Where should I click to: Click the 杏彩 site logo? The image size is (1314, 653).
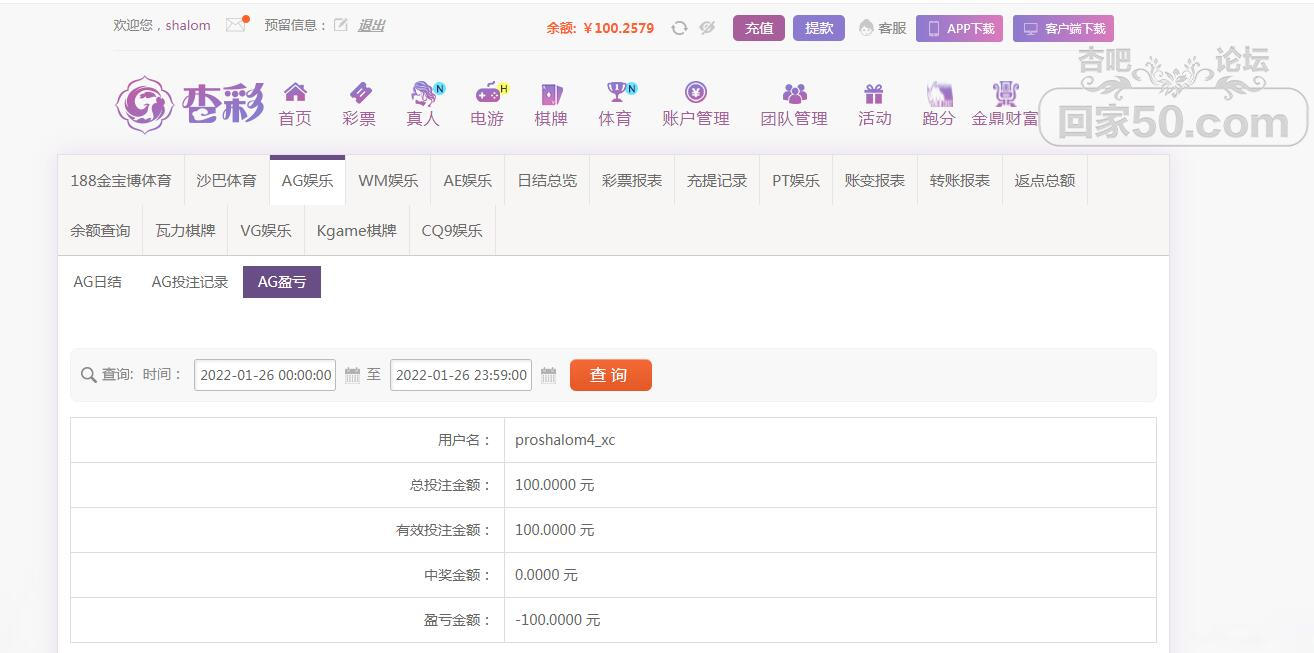(189, 104)
